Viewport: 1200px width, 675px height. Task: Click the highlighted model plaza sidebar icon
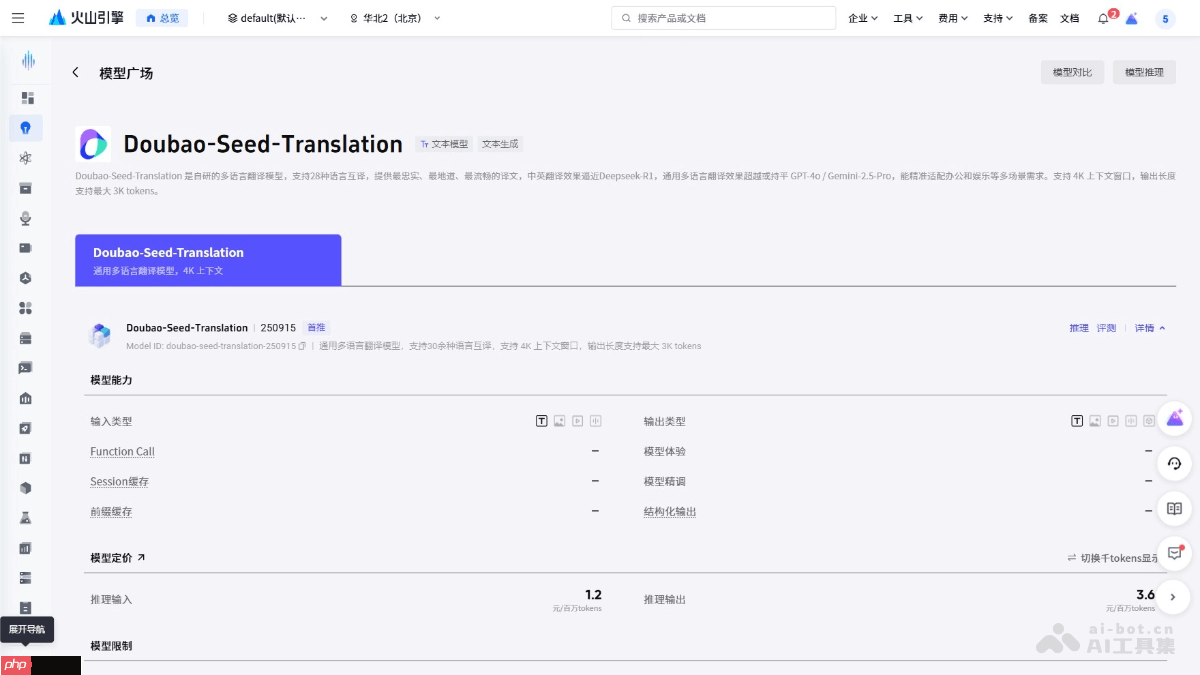click(27, 128)
